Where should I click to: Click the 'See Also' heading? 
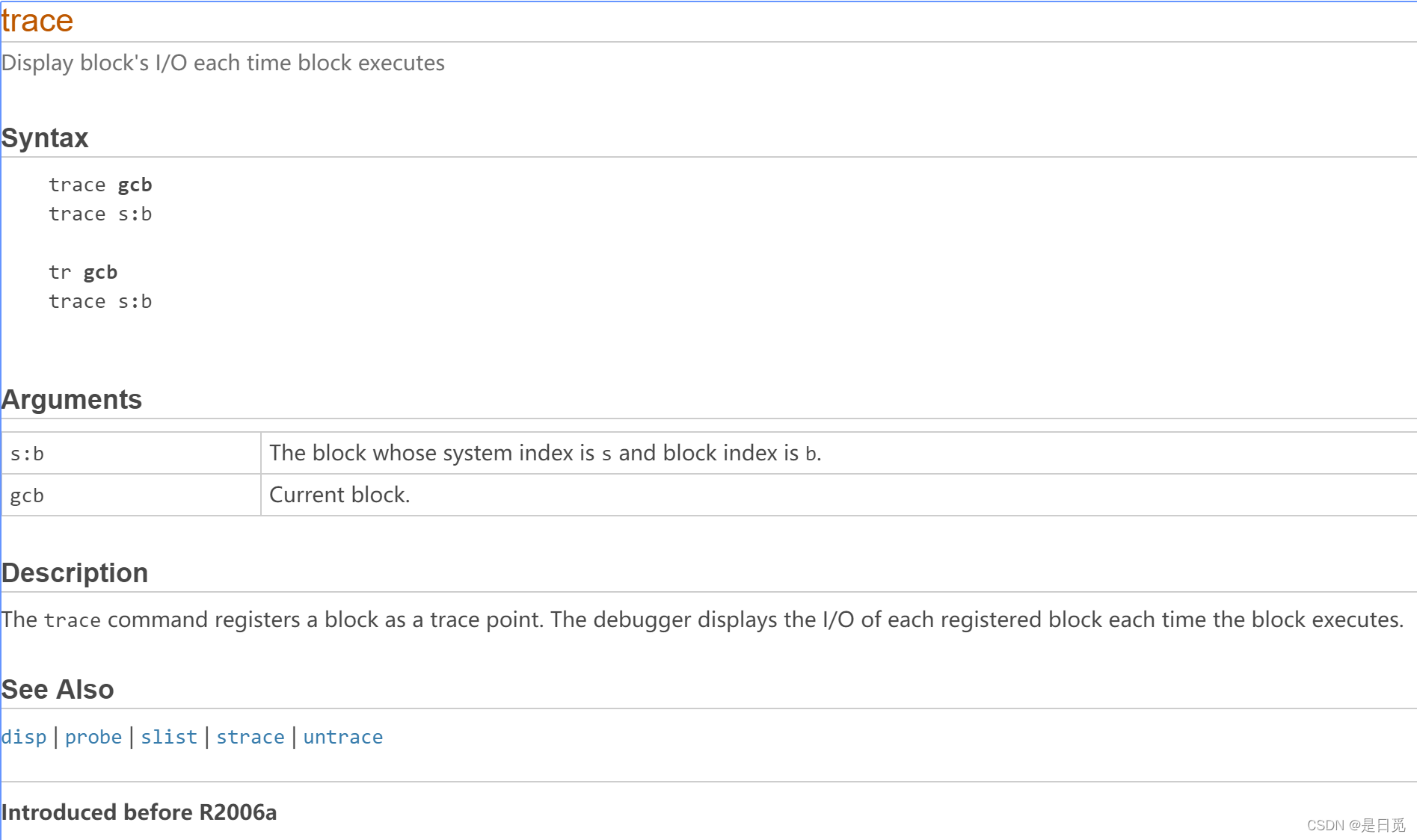(58, 690)
